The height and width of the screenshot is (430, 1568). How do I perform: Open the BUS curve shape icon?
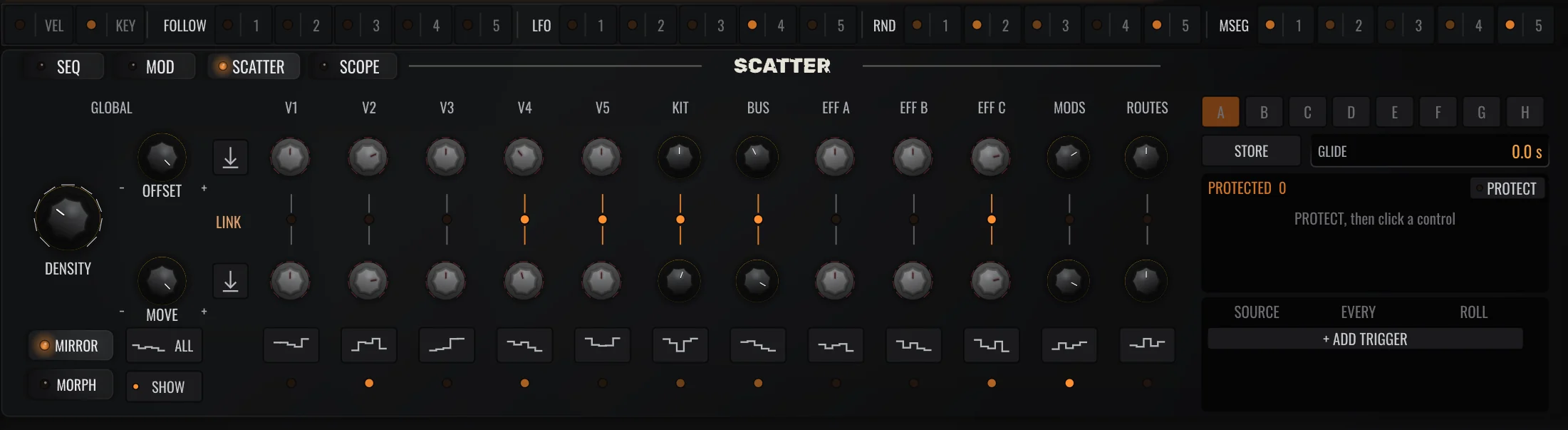(758, 345)
